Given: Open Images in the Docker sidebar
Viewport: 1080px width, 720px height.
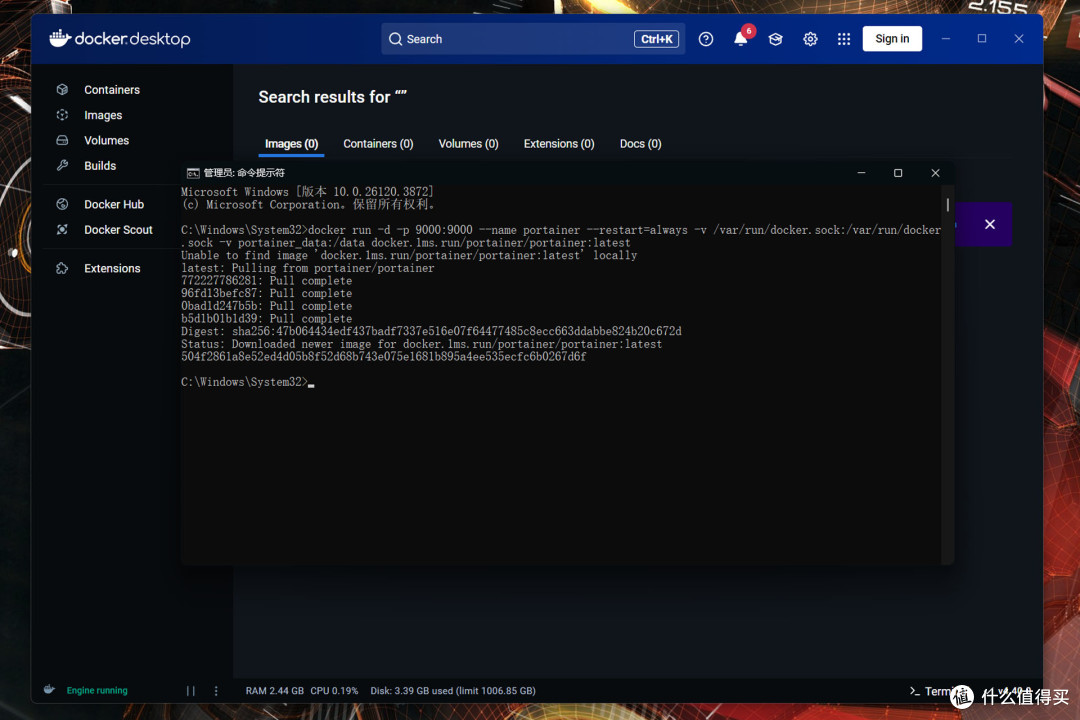Looking at the screenshot, I should 103,115.
